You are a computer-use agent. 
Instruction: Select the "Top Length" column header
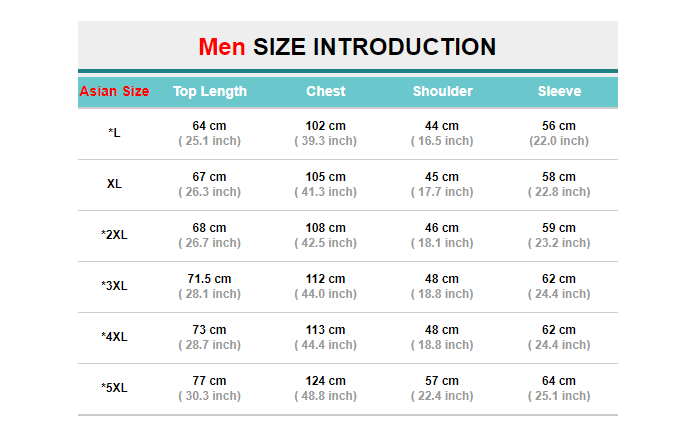[210, 92]
